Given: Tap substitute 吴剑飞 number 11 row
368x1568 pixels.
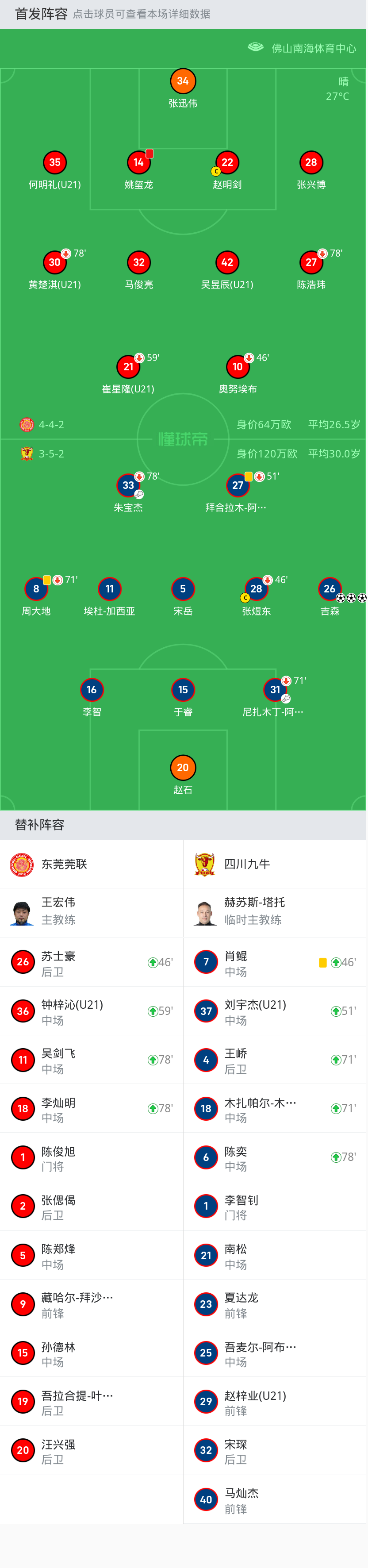Looking at the screenshot, I should tap(92, 1060).
